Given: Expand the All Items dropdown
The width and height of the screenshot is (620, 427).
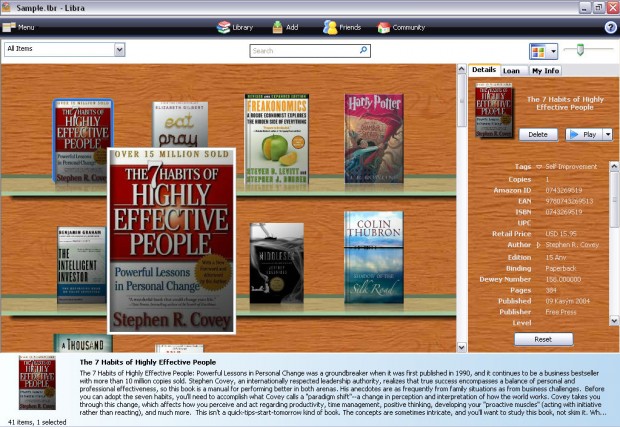Looking at the screenshot, I should pyautogui.click(x=119, y=49).
